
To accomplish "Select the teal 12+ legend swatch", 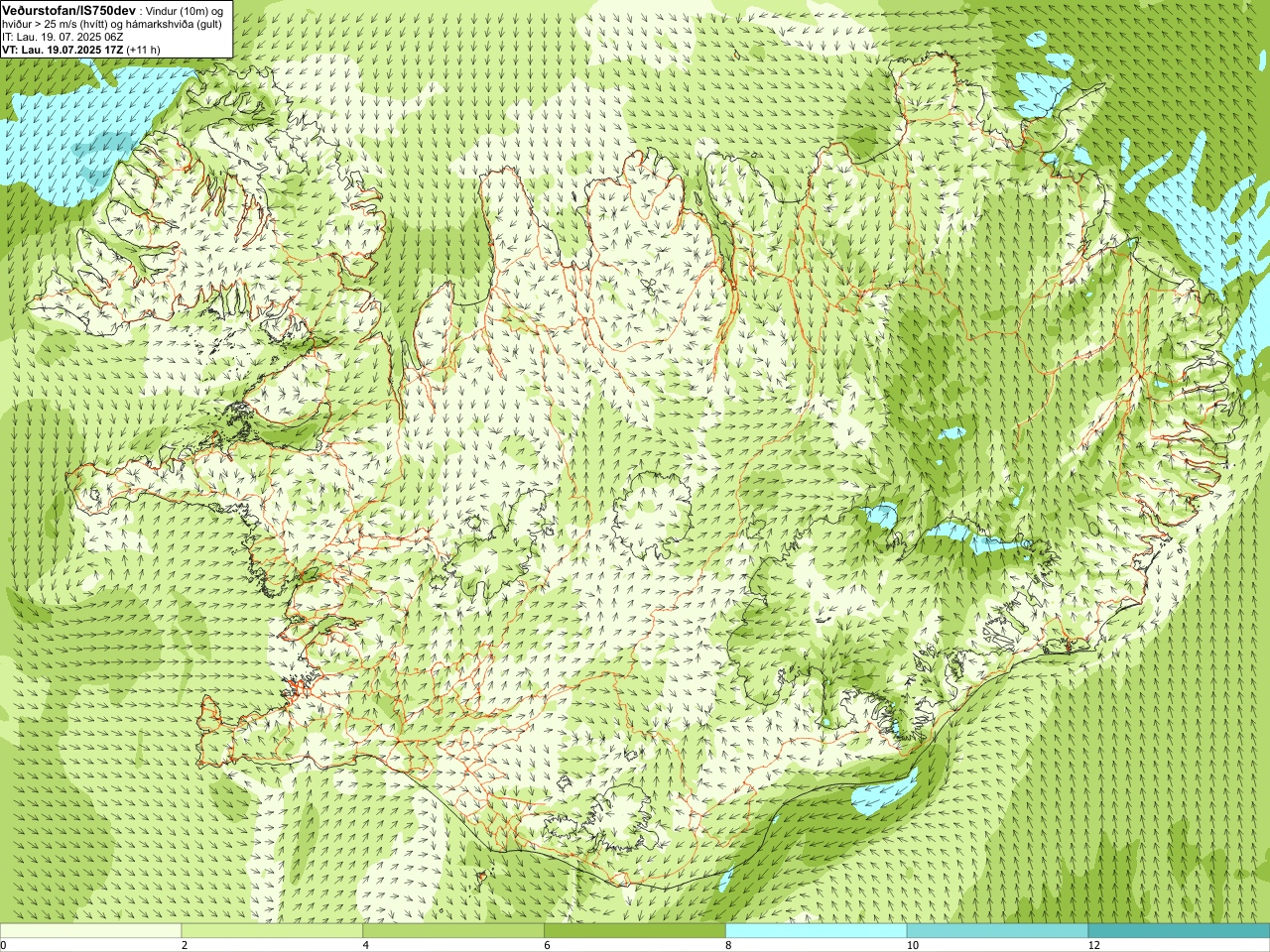I will 1179,931.
